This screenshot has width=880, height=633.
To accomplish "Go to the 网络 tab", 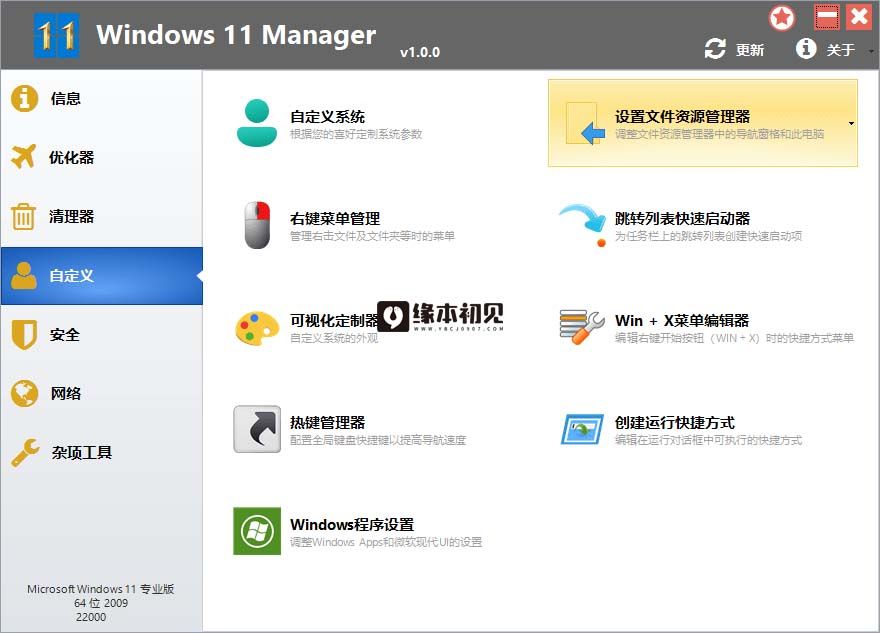I will (102, 394).
